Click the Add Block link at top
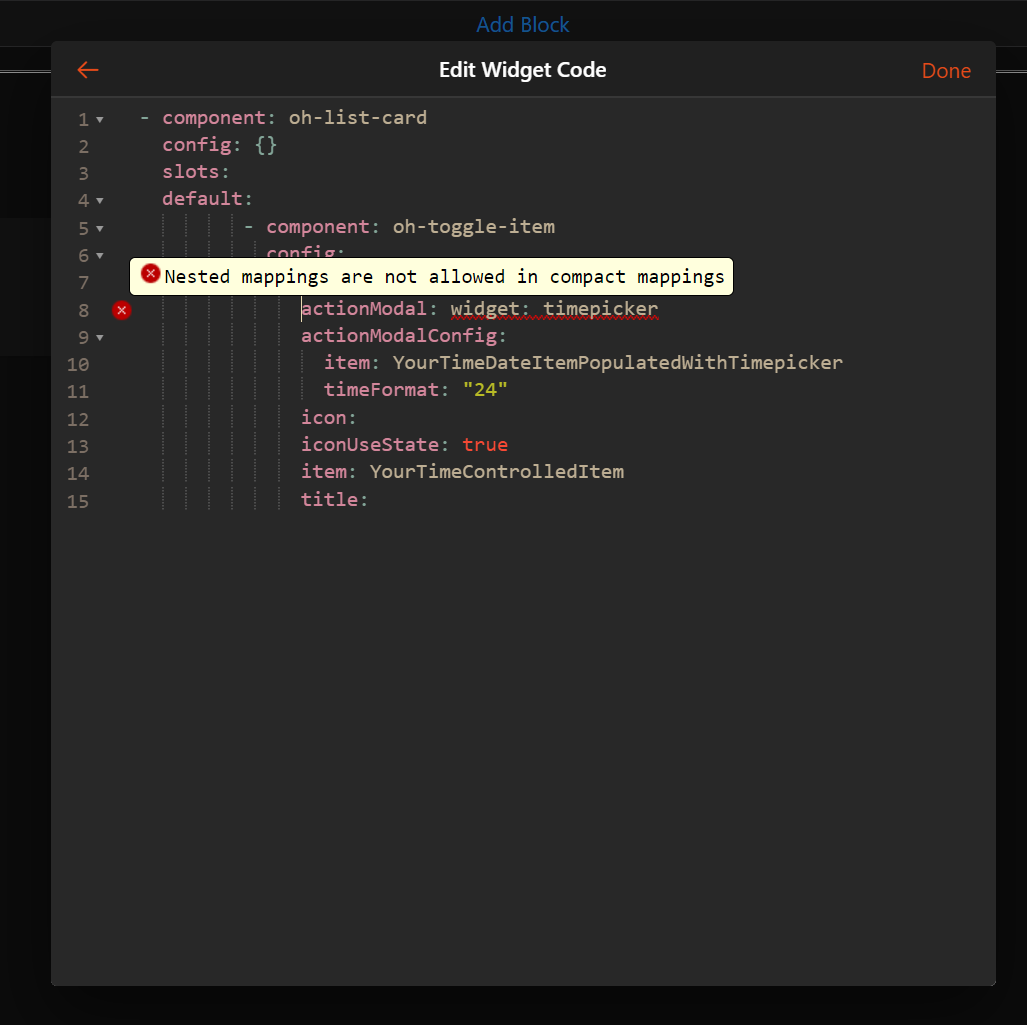Screen dimensions: 1027x1025 [x=522, y=25]
